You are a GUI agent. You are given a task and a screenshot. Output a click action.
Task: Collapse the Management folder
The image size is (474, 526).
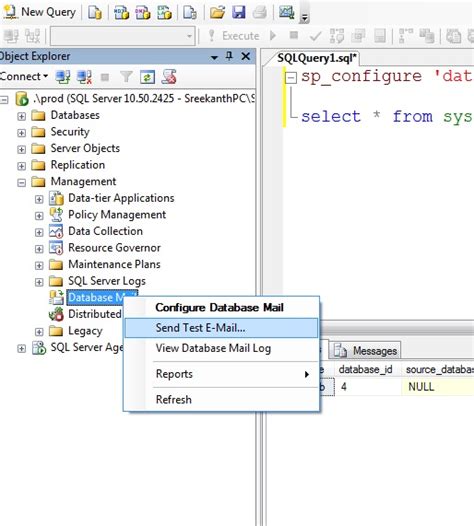pos(21,182)
